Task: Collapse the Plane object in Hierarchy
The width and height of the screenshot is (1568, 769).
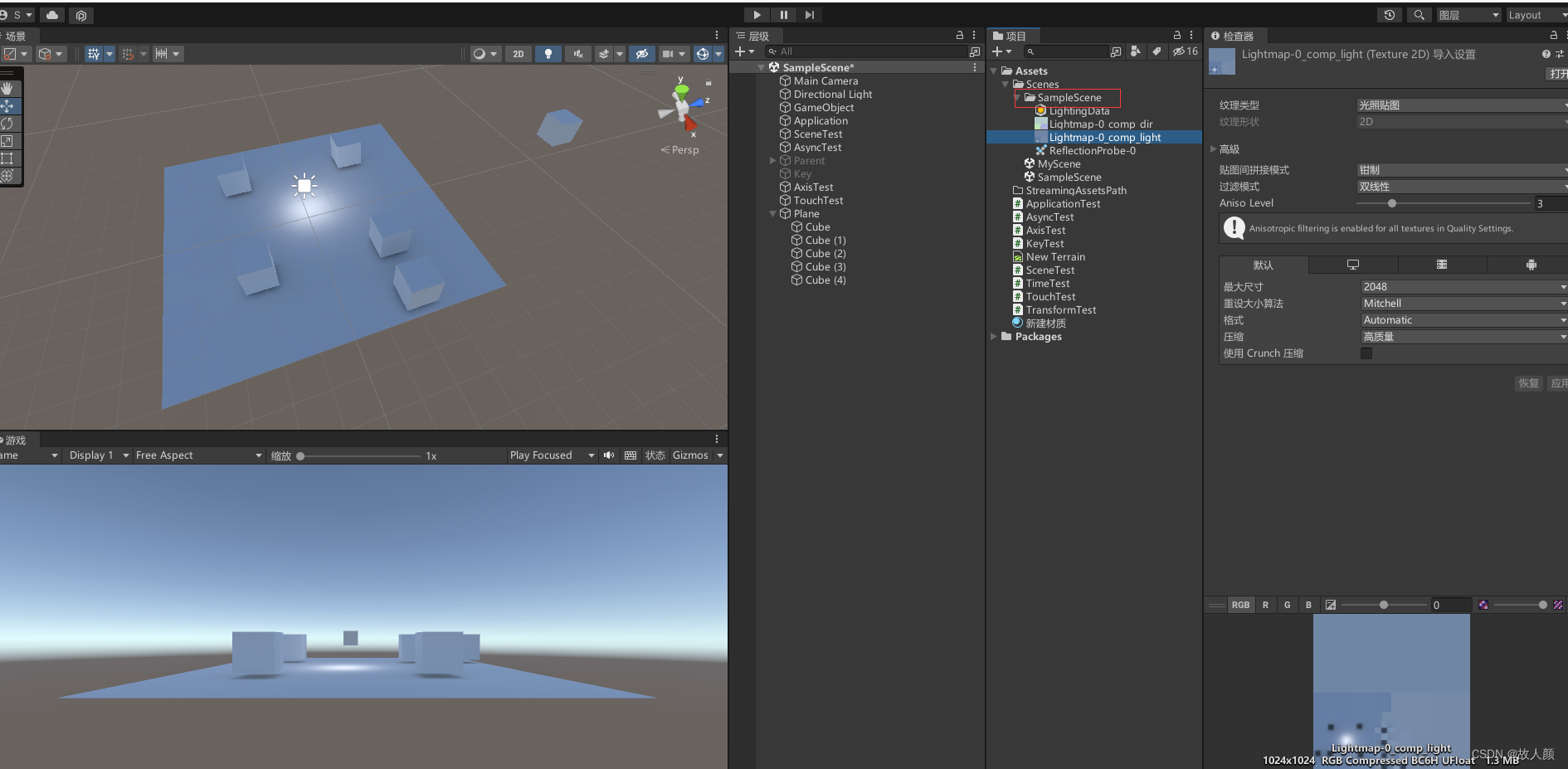Action: pyautogui.click(x=773, y=214)
